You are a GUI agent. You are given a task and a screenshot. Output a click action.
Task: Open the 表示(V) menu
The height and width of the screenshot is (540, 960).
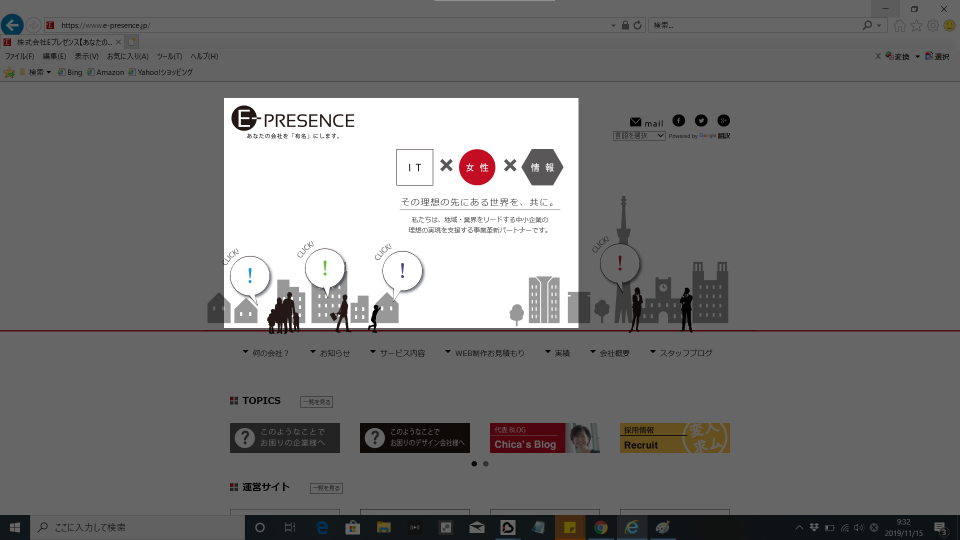pos(86,56)
